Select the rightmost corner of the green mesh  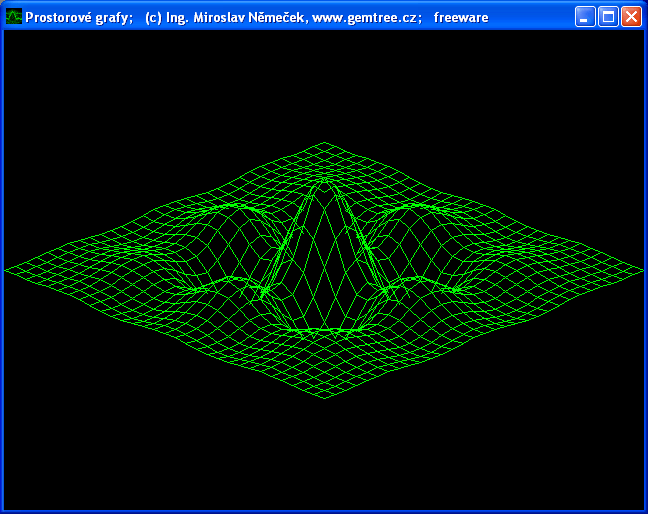click(642, 269)
